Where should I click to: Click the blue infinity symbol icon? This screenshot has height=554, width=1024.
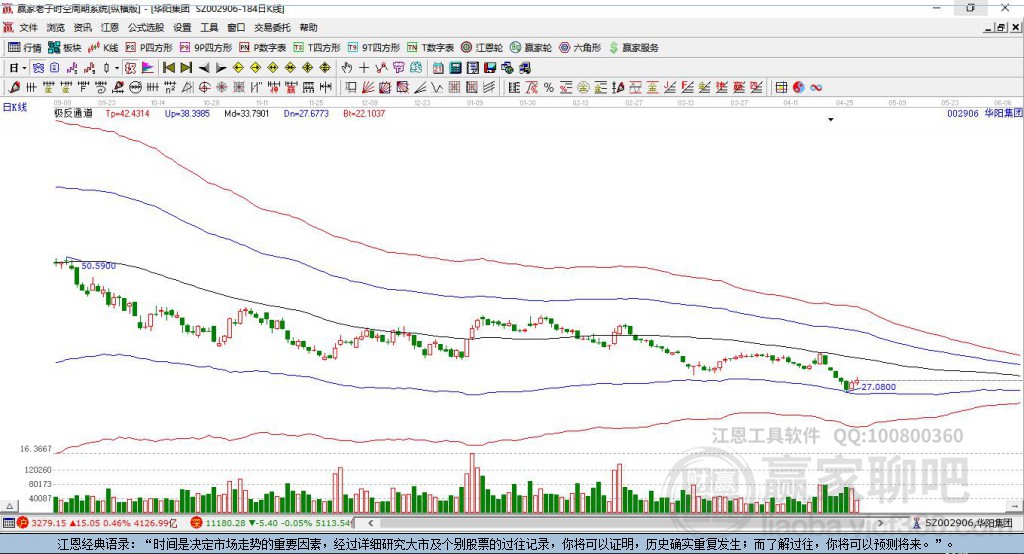coord(816,88)
